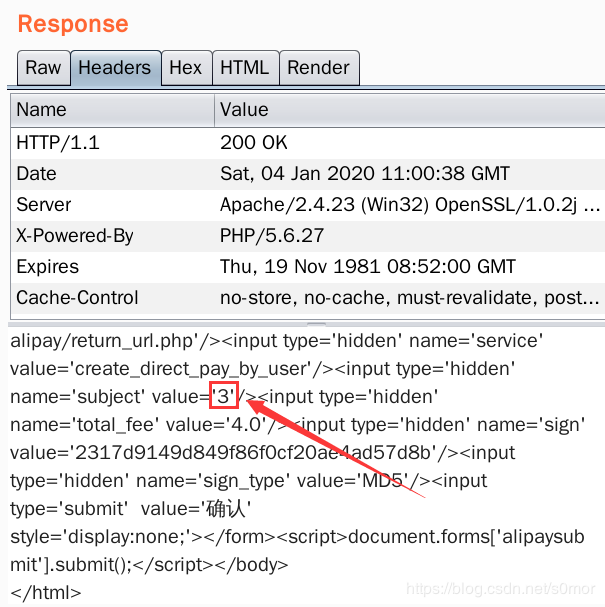Sort by the Name column header
The height and width of the screenshot is (607, 605).
click(x=112, y=110)
